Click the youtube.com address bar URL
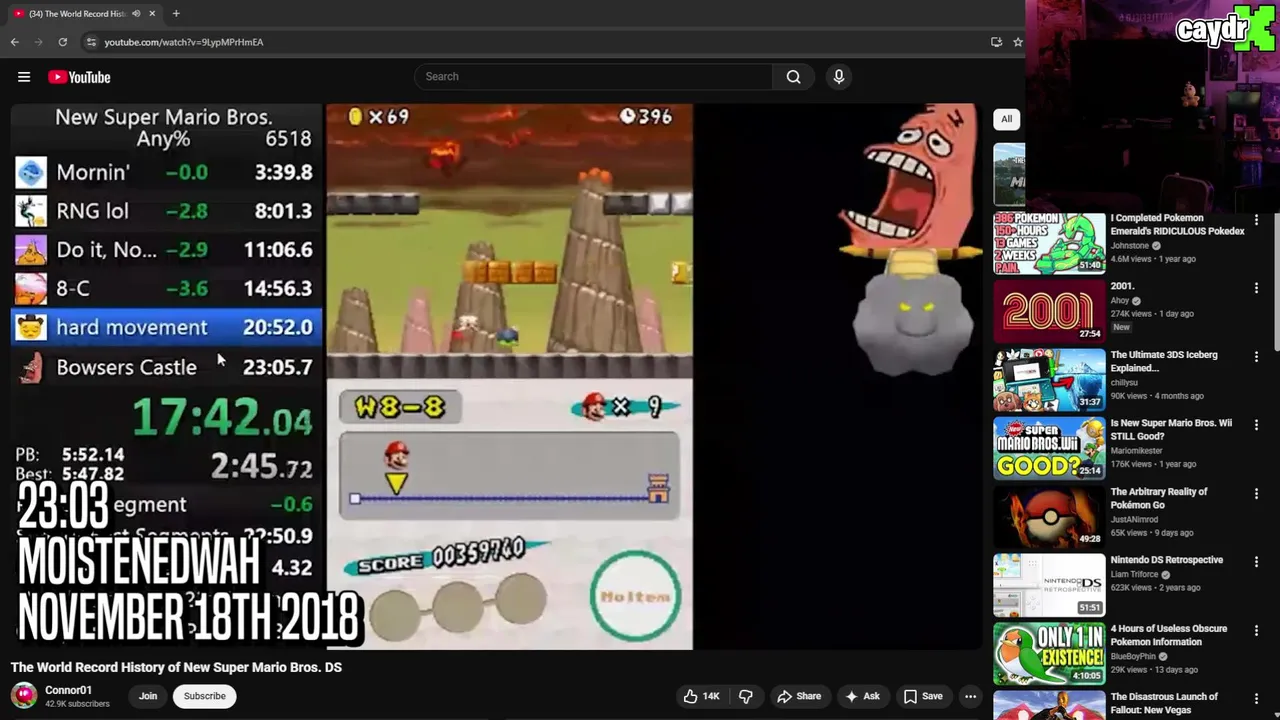This screenshot has width=1280, height=720. tap(184, 42)
